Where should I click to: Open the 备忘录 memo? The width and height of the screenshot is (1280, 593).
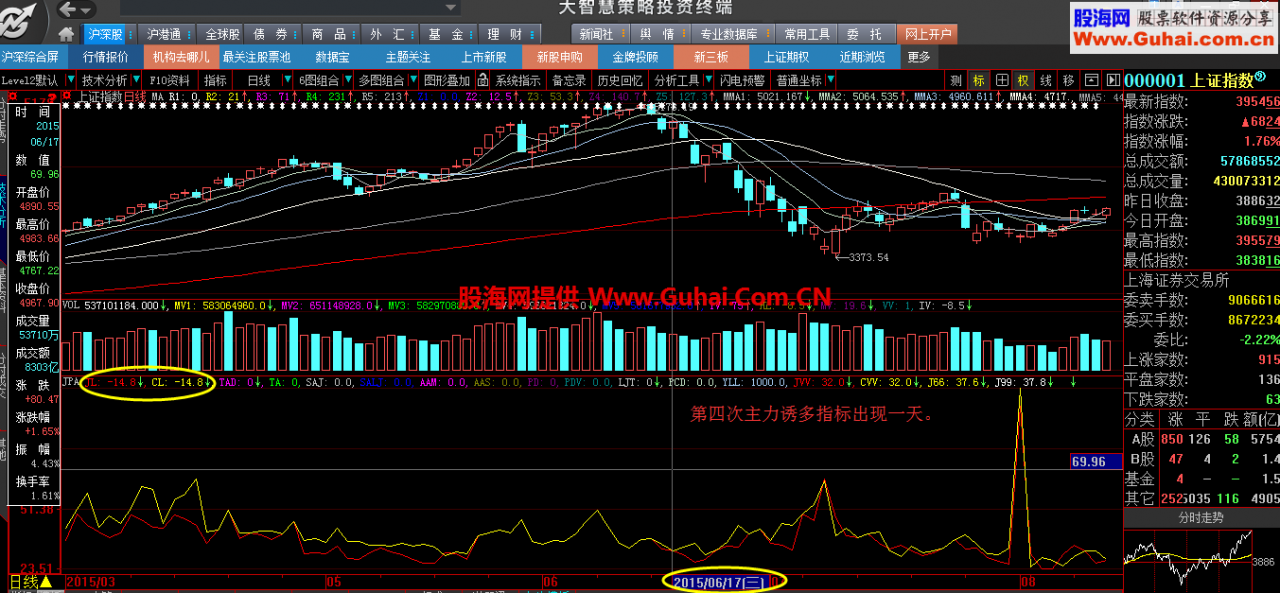pyautogui.click(x=569, y=80)
